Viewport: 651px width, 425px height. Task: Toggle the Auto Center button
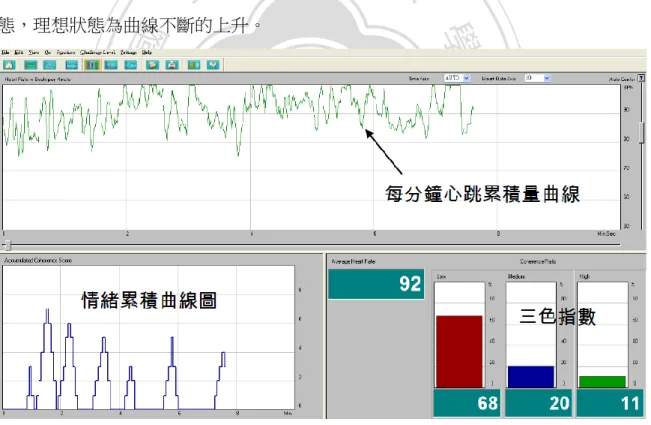tap(641, 78)
